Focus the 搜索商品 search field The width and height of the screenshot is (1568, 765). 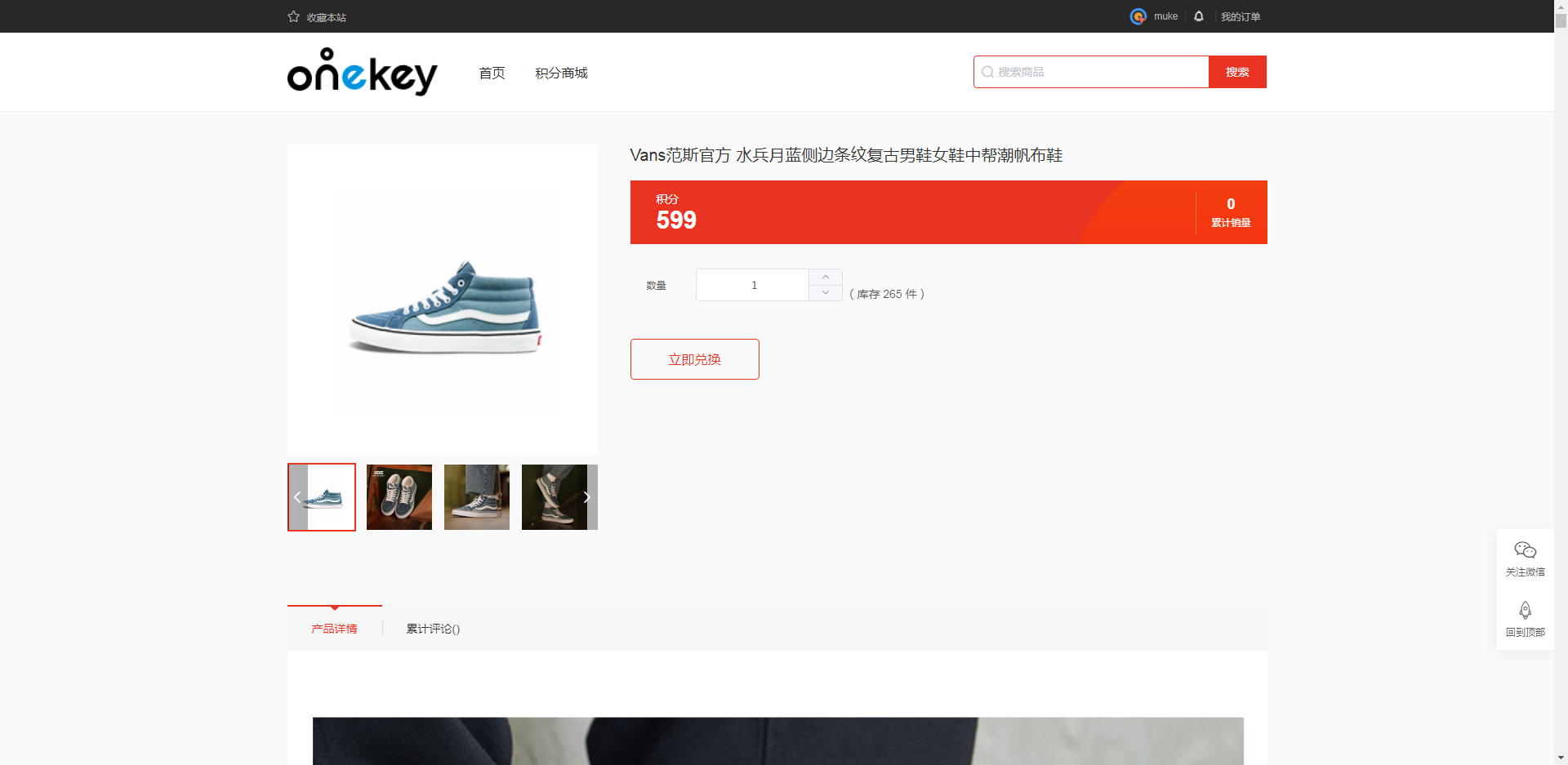(1091, 72)
